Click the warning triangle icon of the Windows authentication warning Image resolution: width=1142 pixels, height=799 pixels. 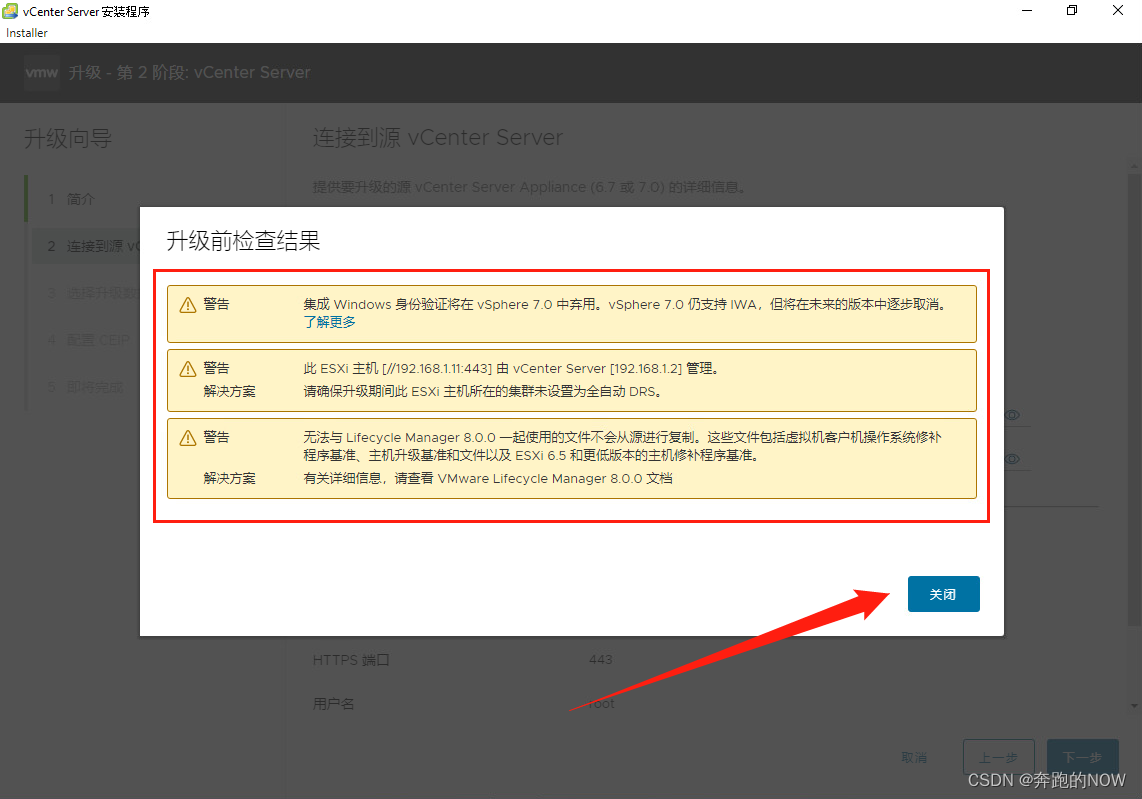(x=188, y=305)
